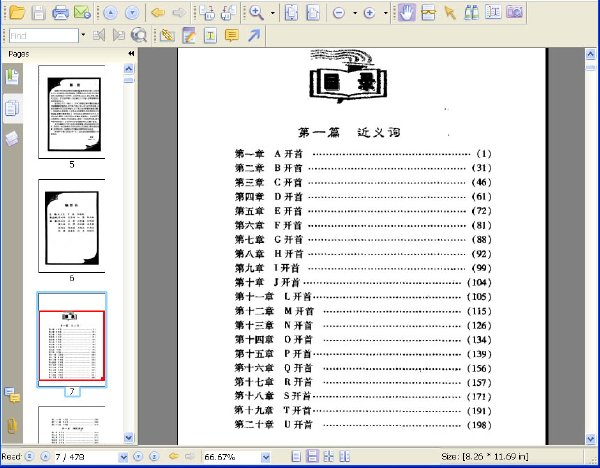600x468 pixels.
Task: Switch to Single Page layout
Action: (296, 456)
